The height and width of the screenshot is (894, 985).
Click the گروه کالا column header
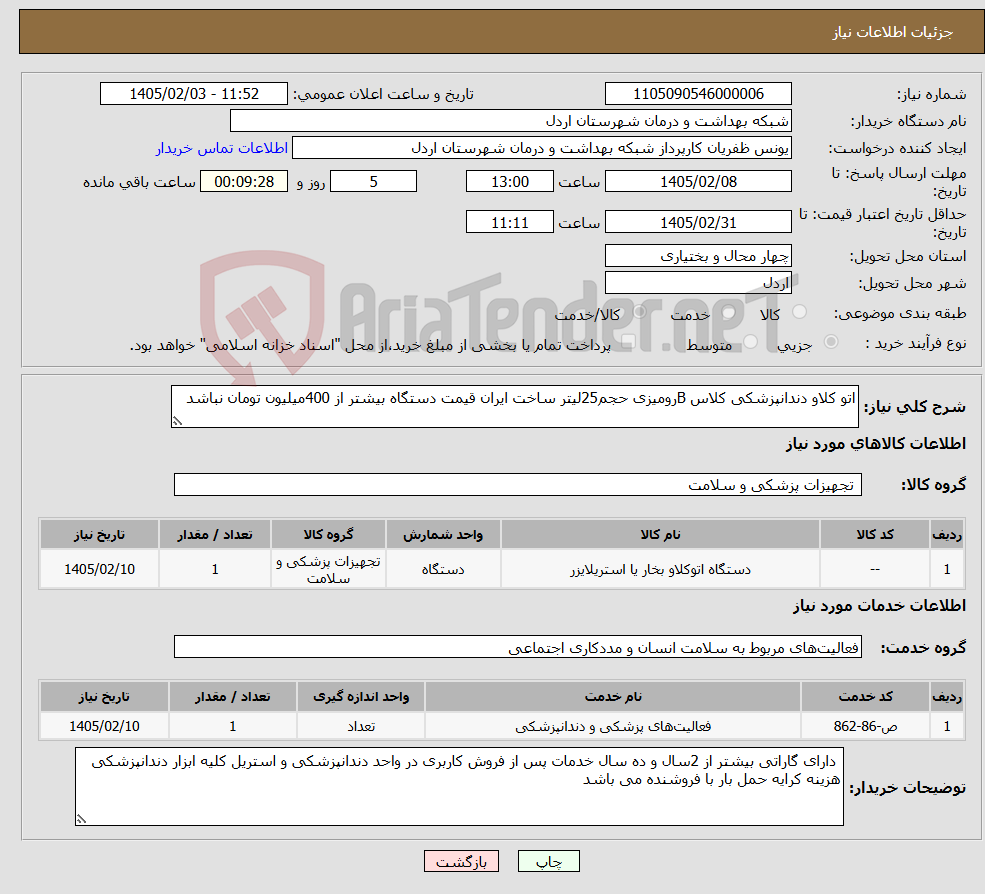tap(328, 534)
